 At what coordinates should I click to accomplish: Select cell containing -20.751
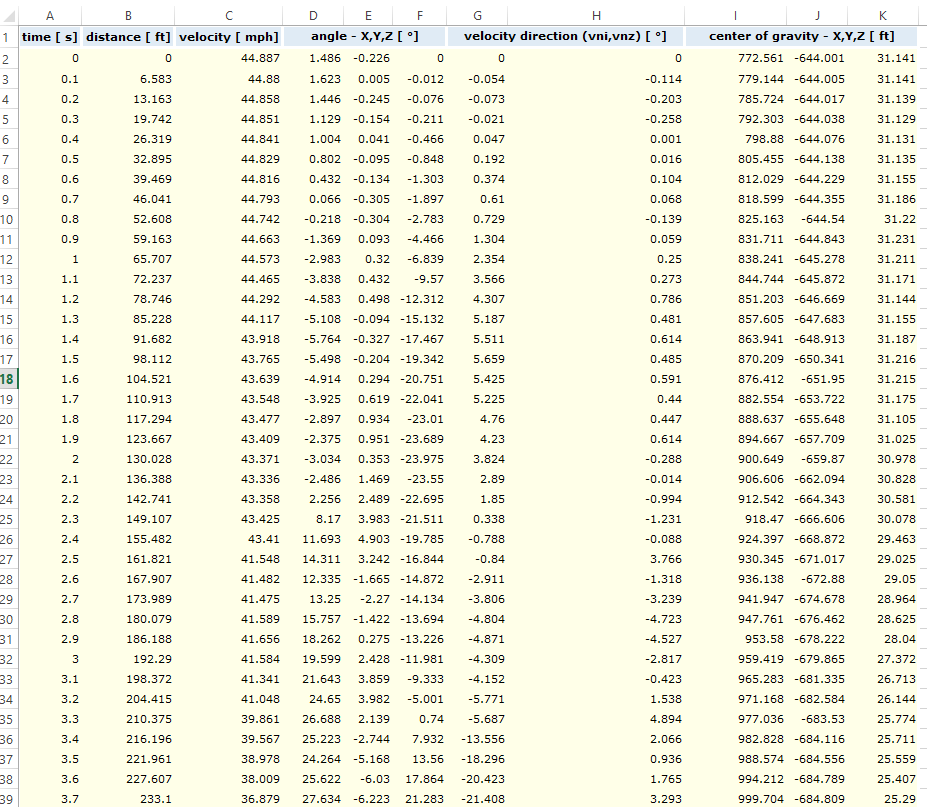click(x=419, y=379)
